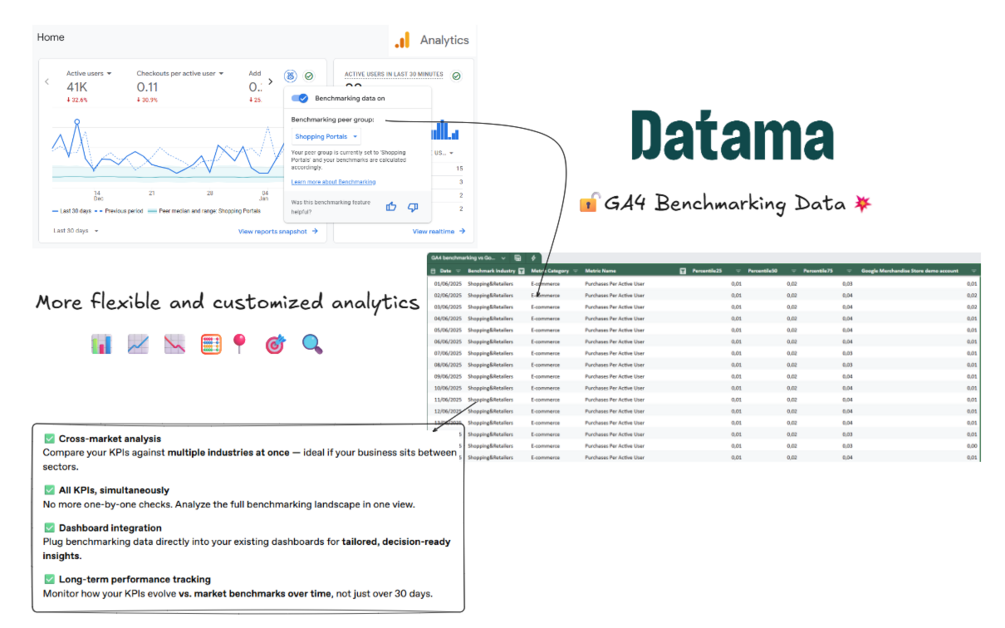Viewport: 1005px width, 628px height.
Task: Expand the GA4 benchmarking vs Go... table name dropdown
Action: point(503,258)
